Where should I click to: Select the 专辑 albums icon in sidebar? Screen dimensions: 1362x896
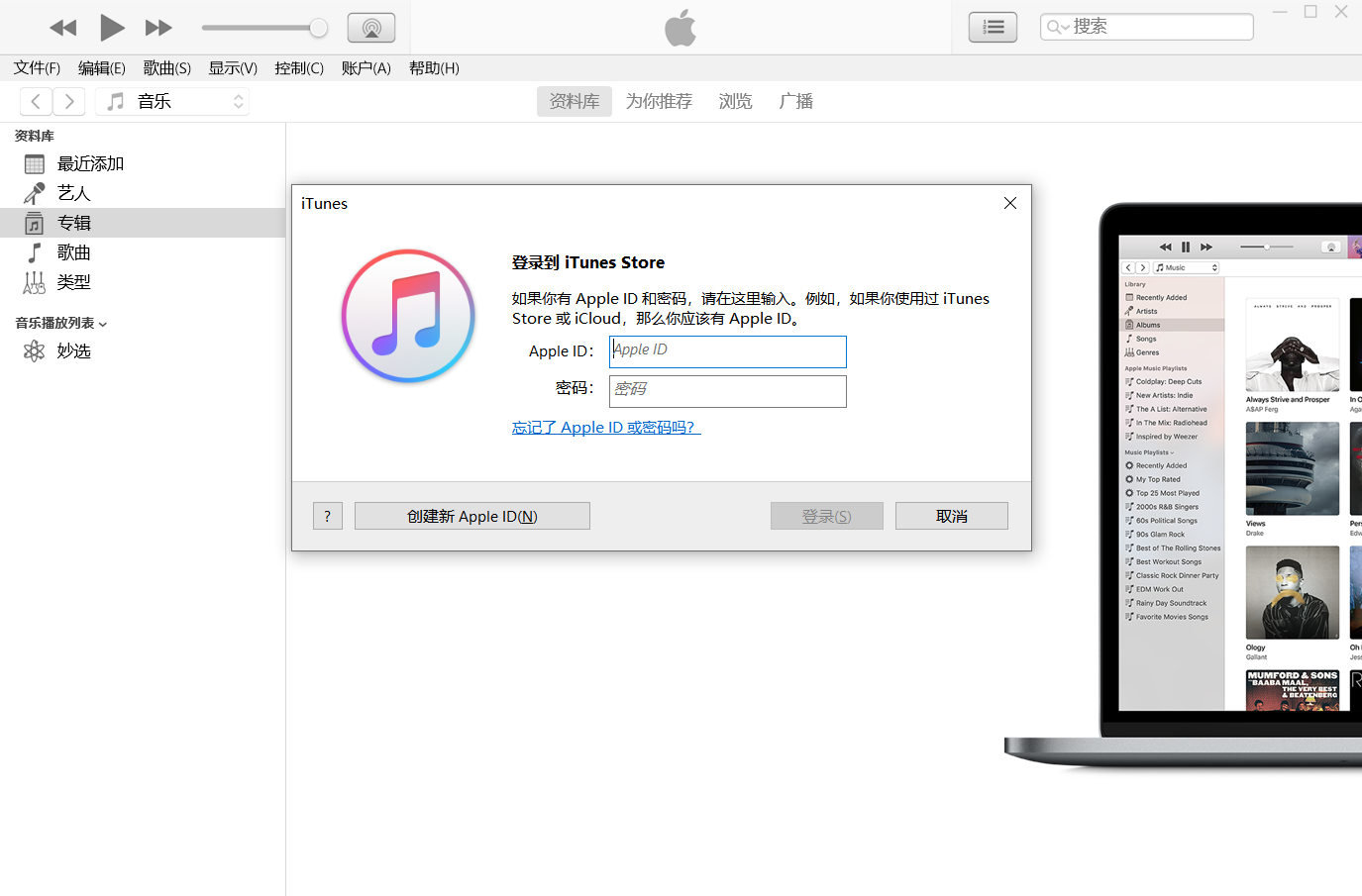point(35,223)
